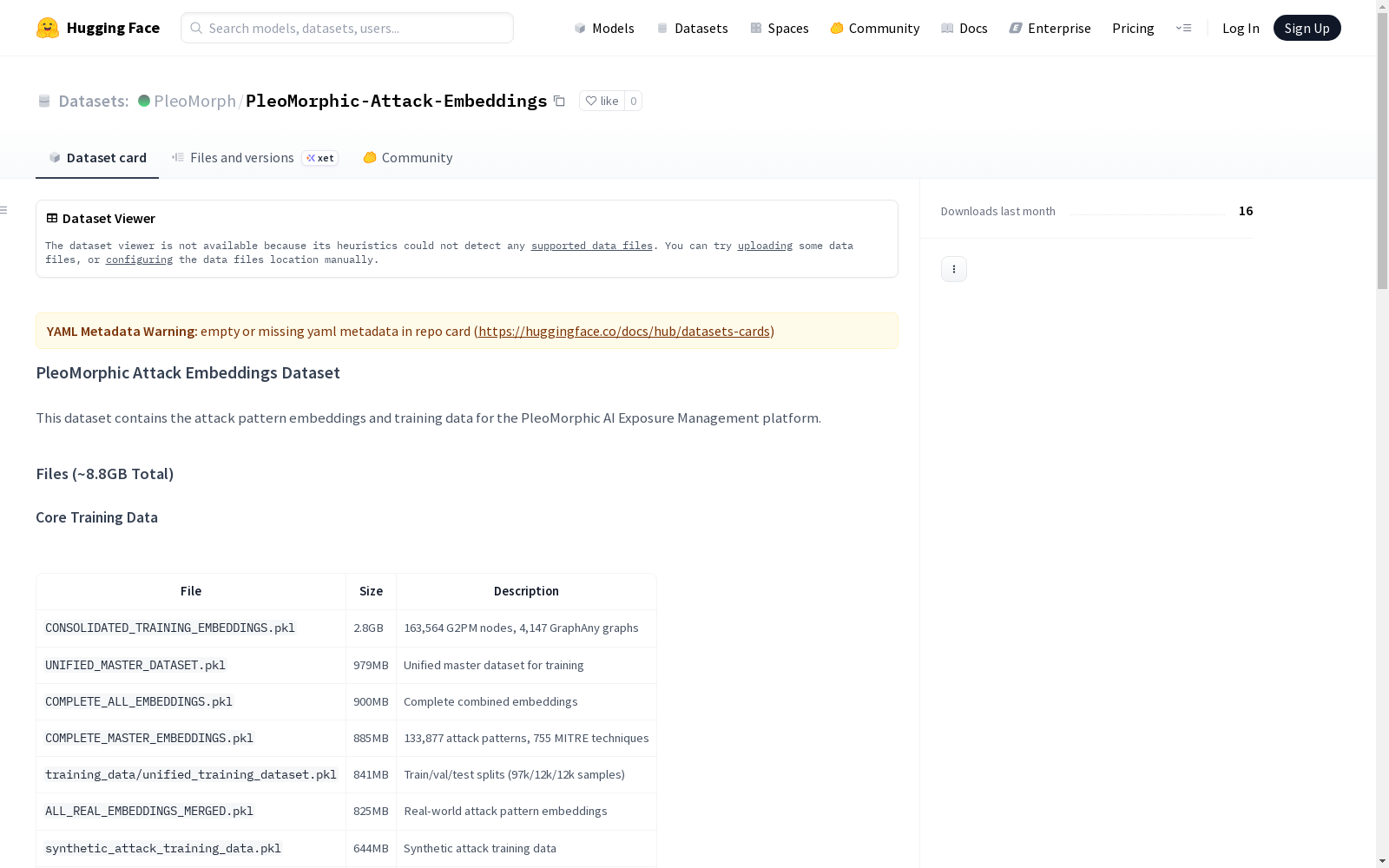Image resolution: width=1389 pixels, height=868 pixels.
Task: Click the Sign Up button
Action: tap(1307, 28)
